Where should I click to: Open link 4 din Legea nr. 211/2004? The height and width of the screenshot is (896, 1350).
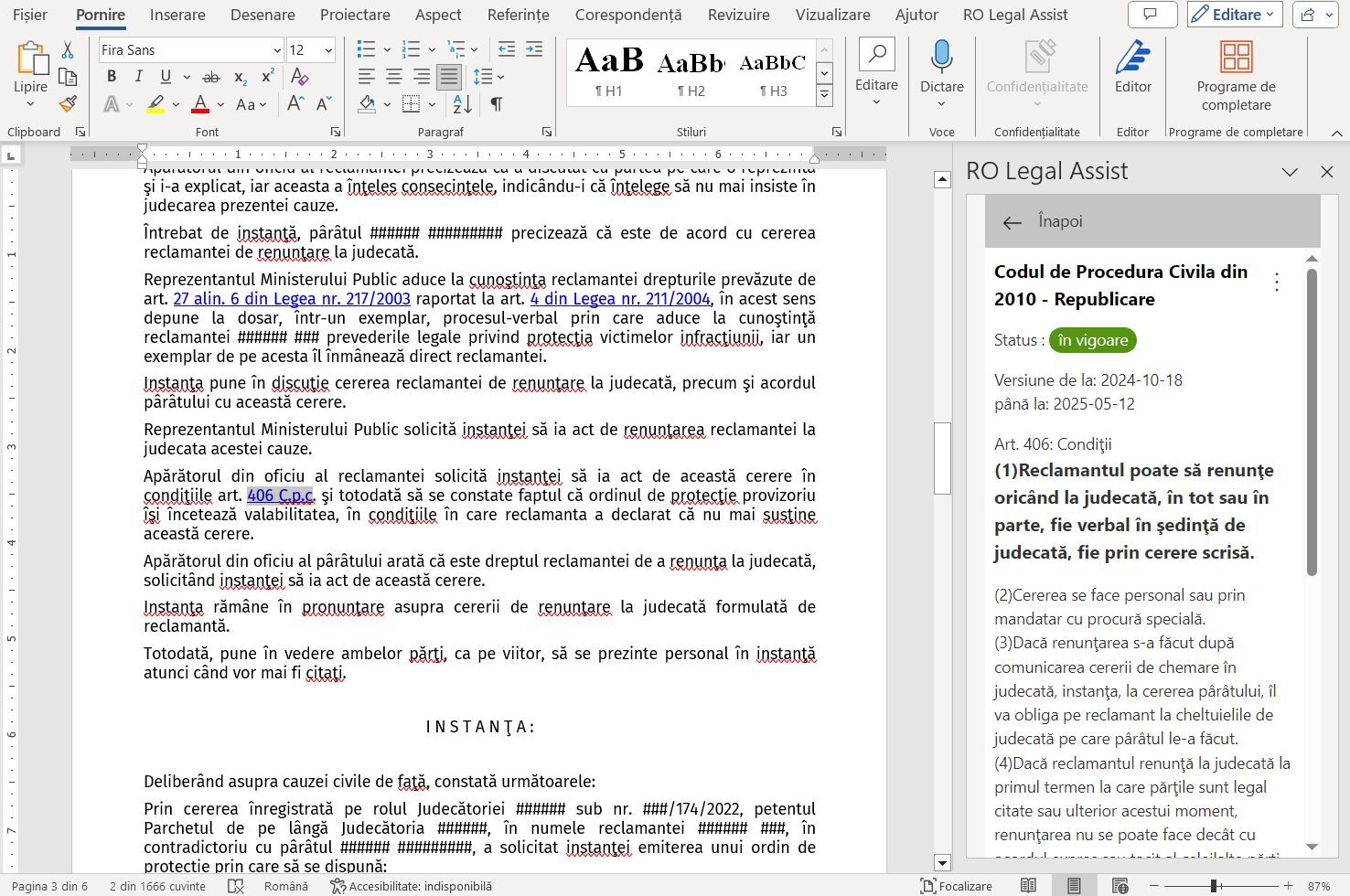(620, 299)
